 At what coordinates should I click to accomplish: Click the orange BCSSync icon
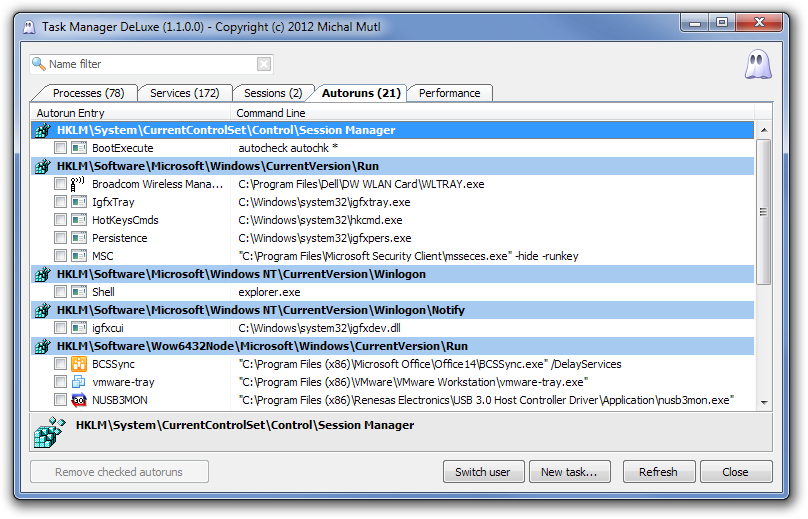pyautogui.click(x=79, y=364)
